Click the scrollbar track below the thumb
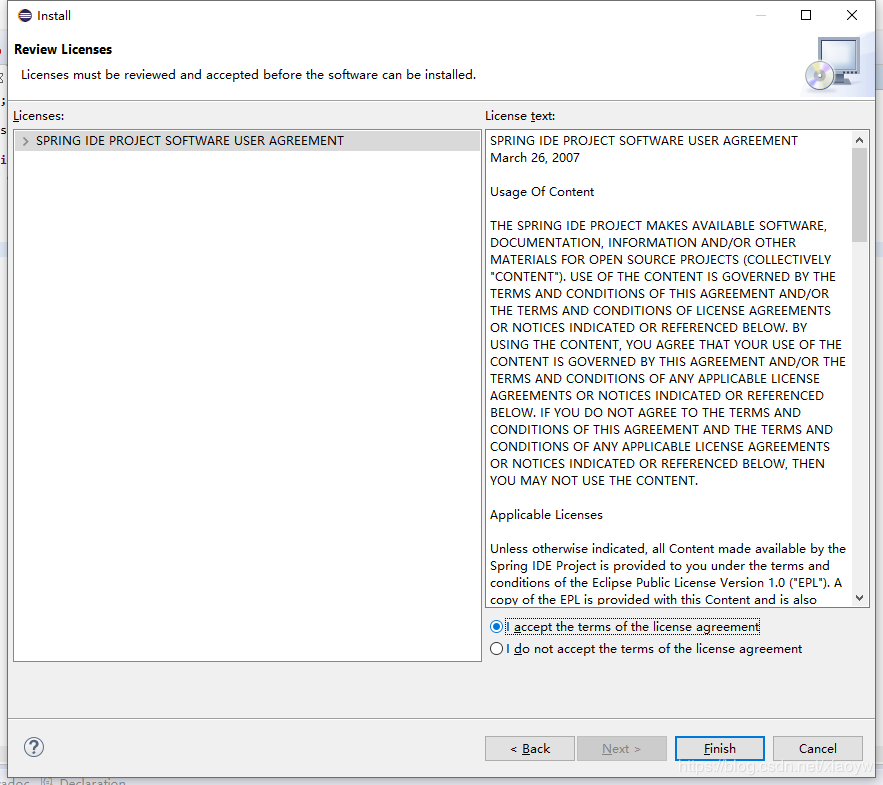 [859, 420]
